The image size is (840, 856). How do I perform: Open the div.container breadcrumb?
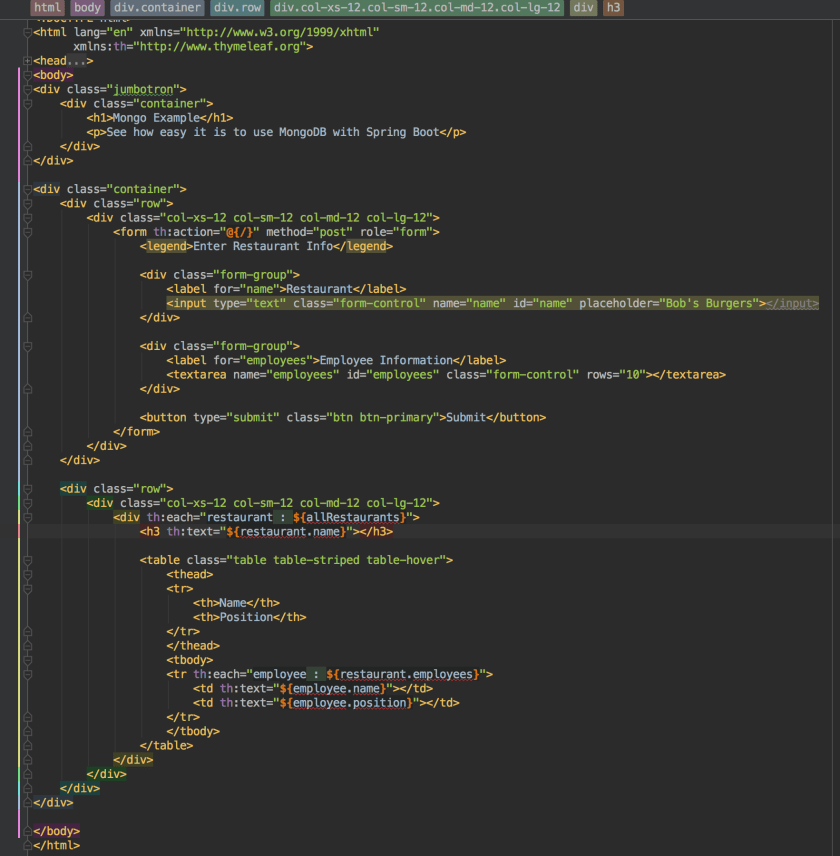(158, 7)
